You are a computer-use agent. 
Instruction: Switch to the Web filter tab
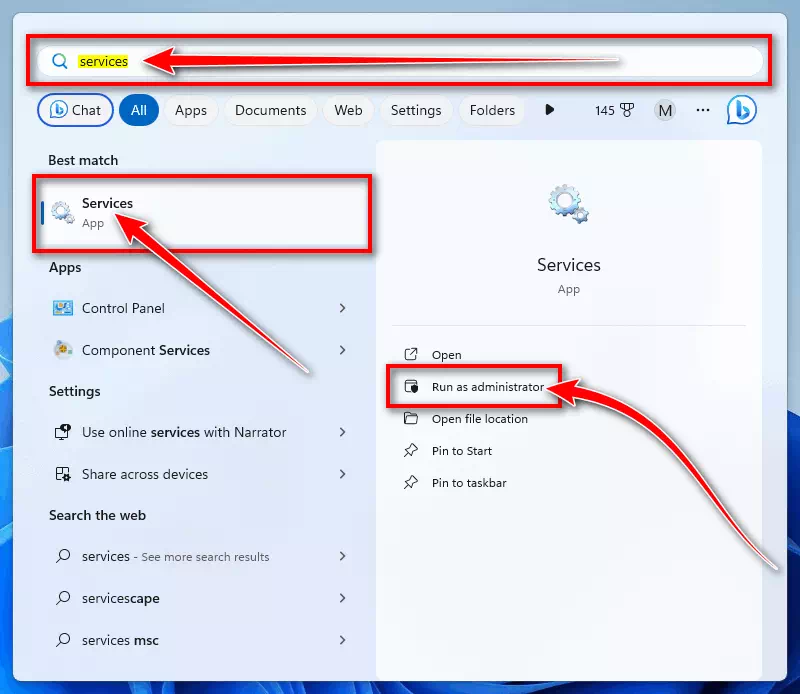(348, 110)
